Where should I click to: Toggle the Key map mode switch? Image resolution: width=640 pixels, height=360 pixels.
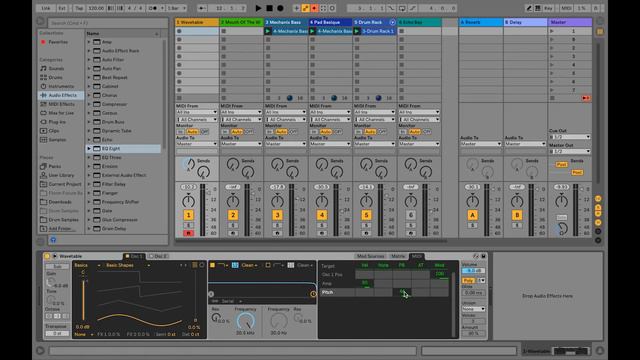tap(548, 8)
